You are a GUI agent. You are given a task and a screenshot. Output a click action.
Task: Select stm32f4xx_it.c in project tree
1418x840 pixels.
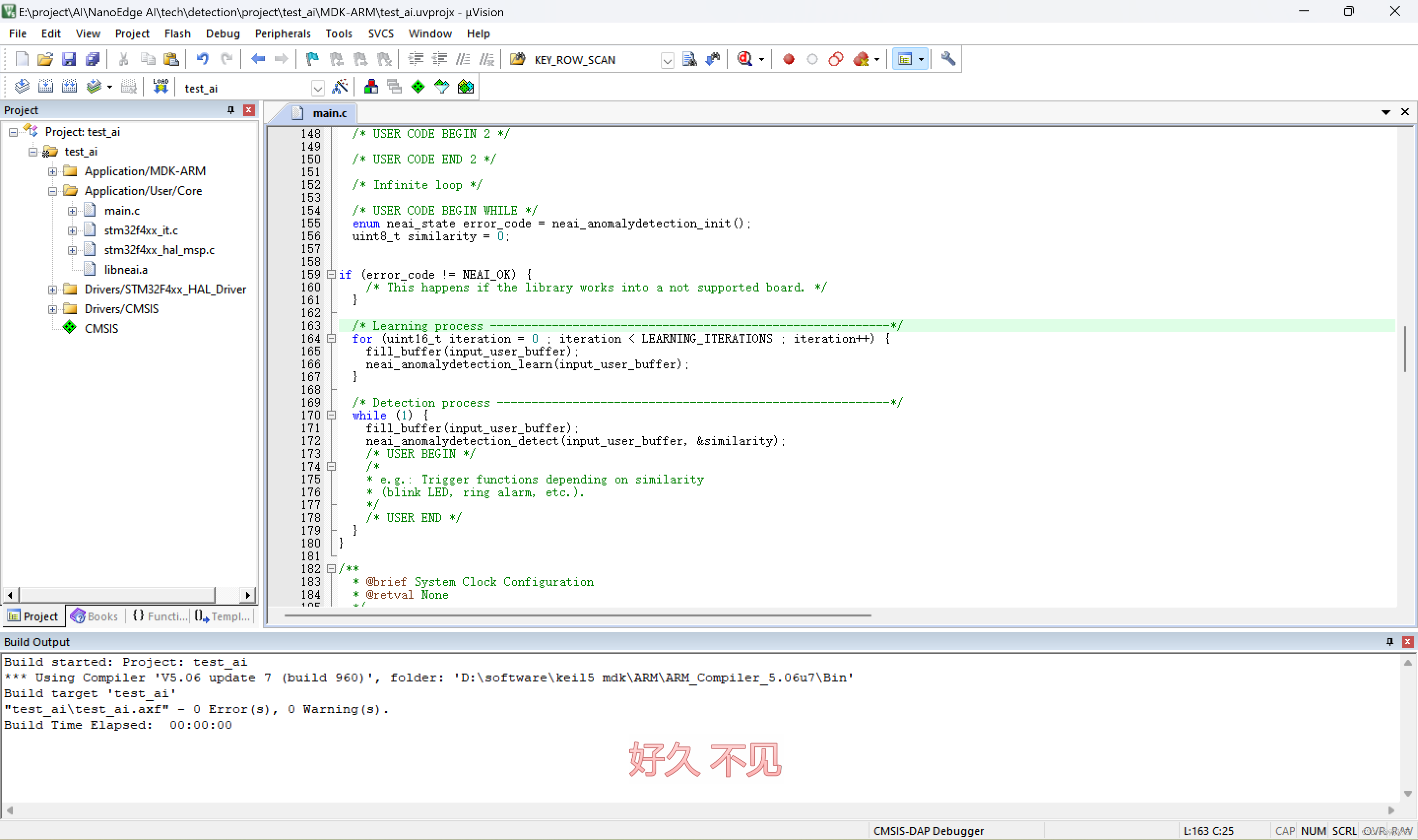point(141,230)
